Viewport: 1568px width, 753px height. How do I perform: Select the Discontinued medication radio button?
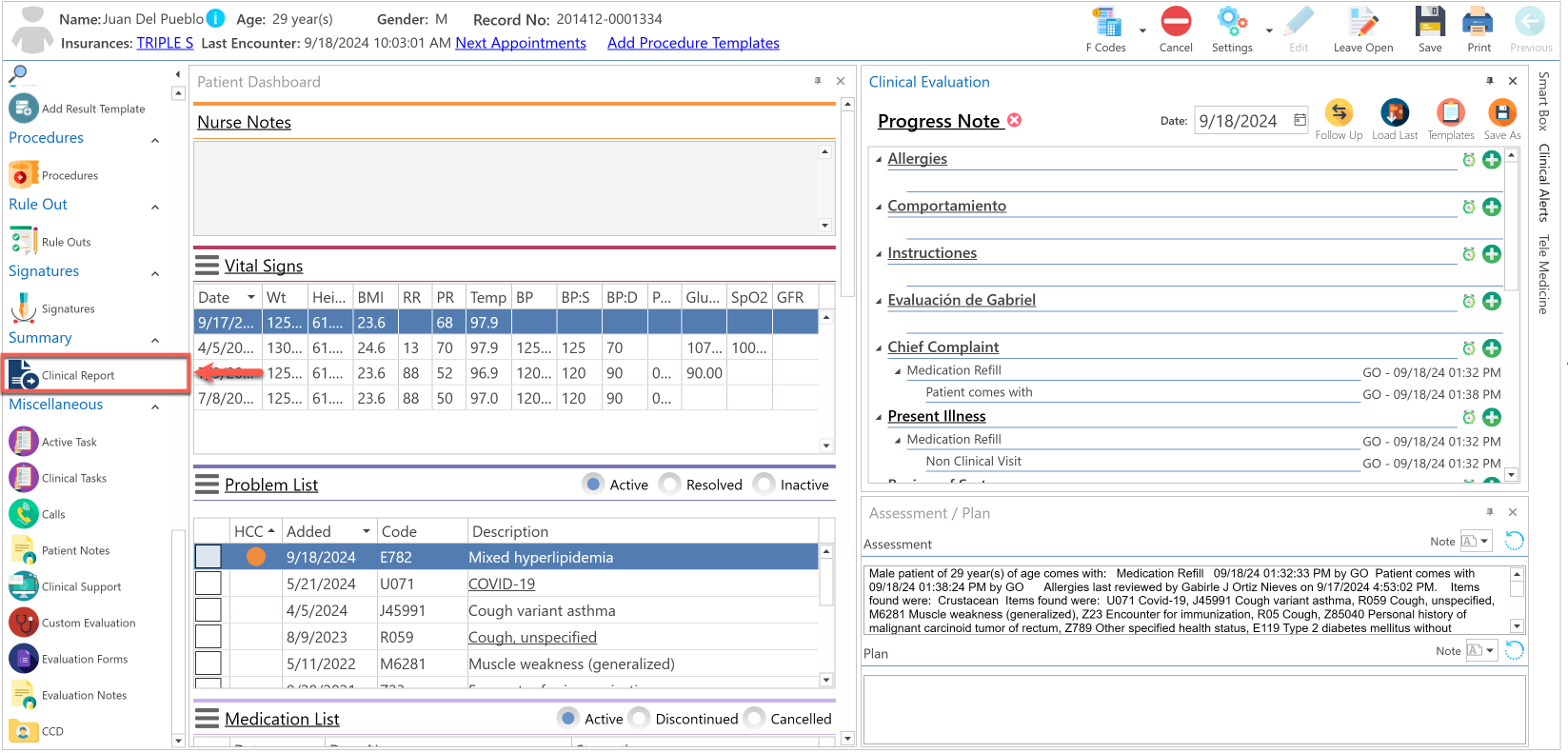coord(640,719)
